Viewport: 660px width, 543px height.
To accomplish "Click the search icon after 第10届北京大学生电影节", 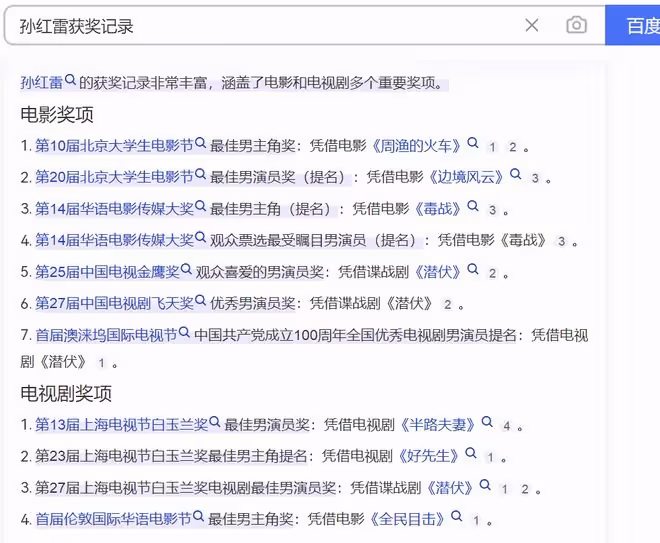I will point(200,143).
